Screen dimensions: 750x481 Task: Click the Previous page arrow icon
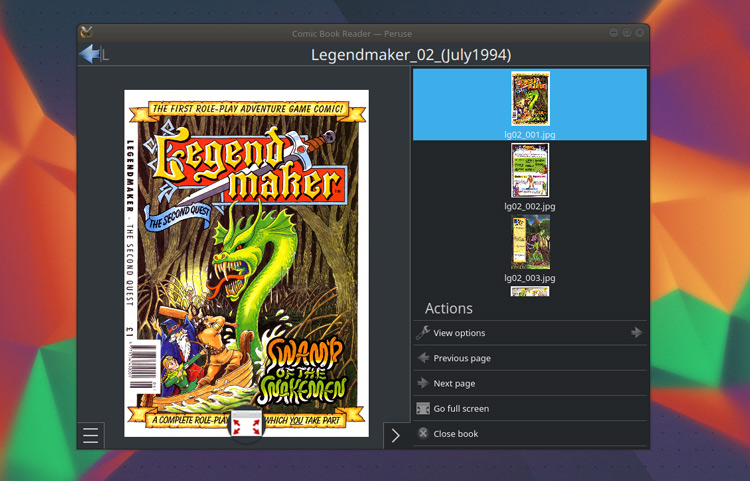[423, 358]
